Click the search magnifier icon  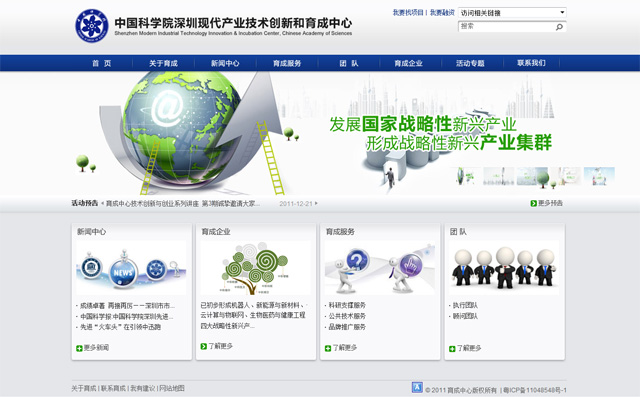coord(559,27)
